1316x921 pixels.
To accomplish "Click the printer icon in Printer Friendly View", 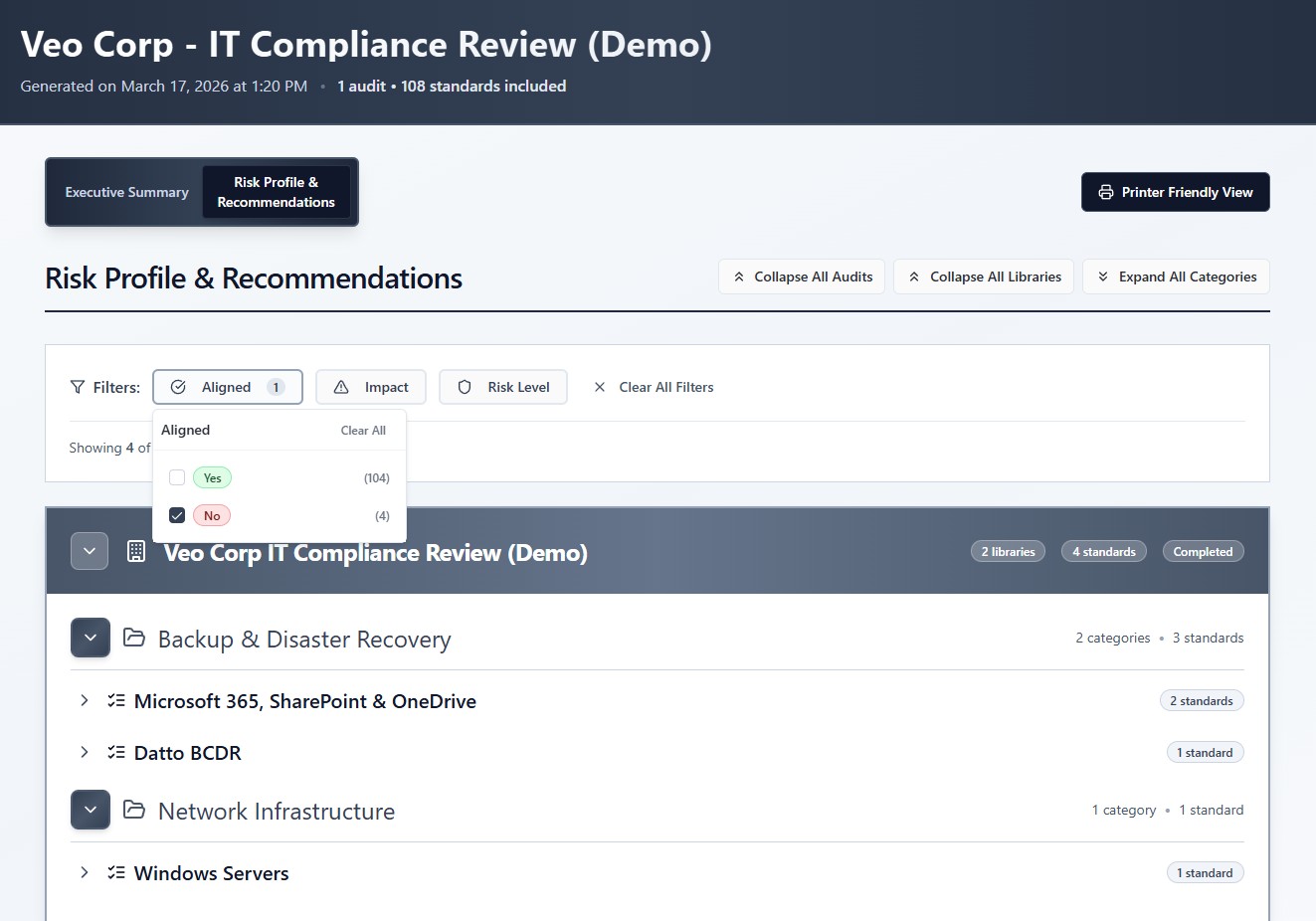I will click(x=1105, y=192).
